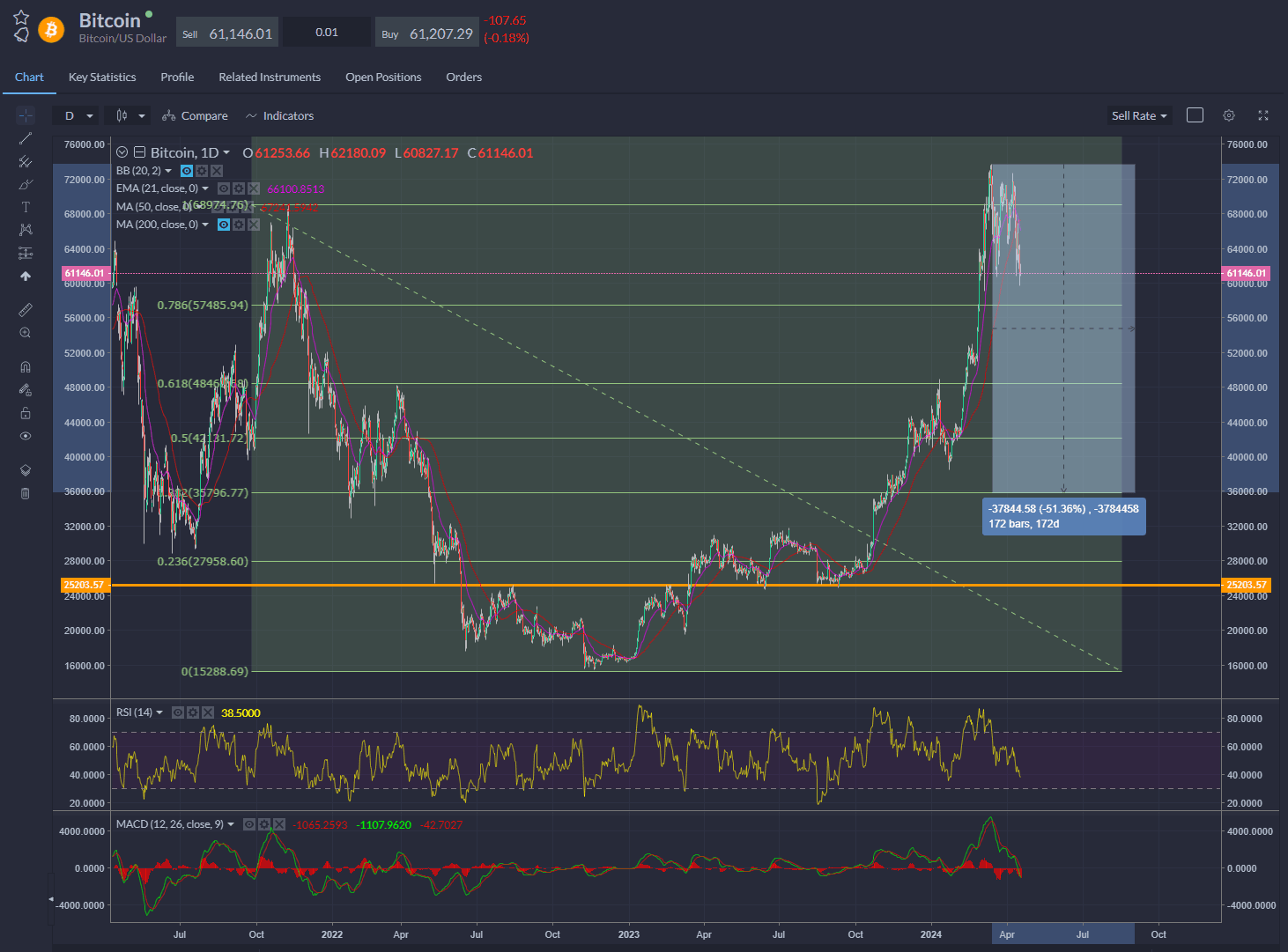Screen dimensions: 1288x952
Task: Open chart settings gear icon
Action: (1229, 115)
